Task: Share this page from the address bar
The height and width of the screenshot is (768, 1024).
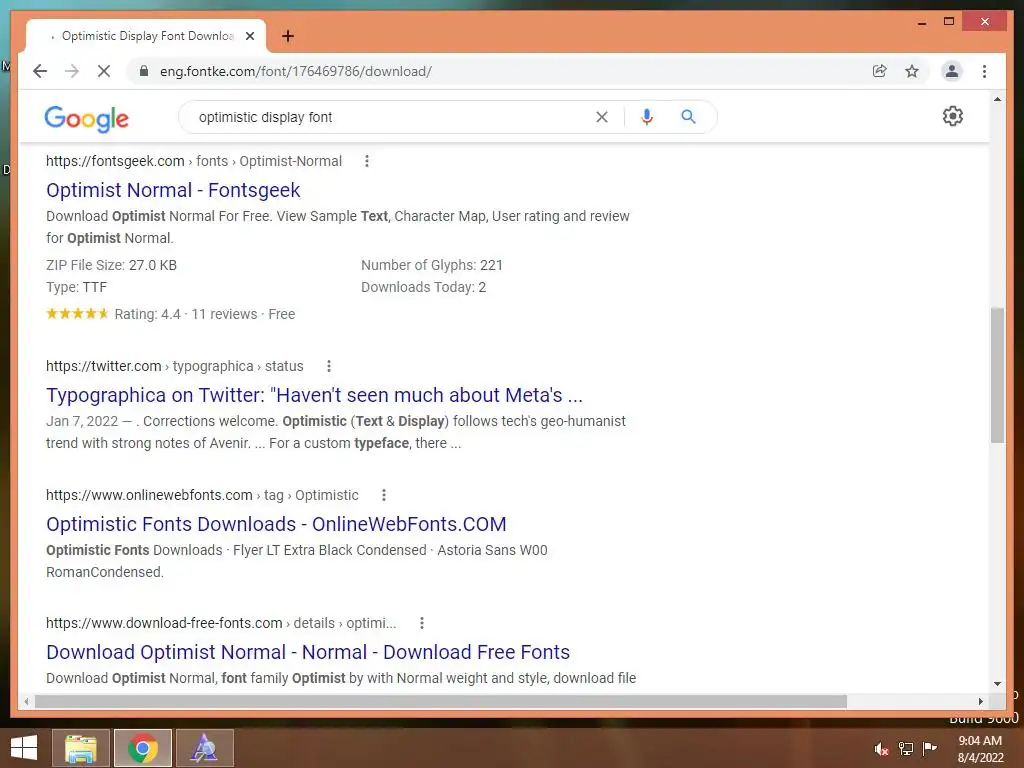Action: click(880, 71)
